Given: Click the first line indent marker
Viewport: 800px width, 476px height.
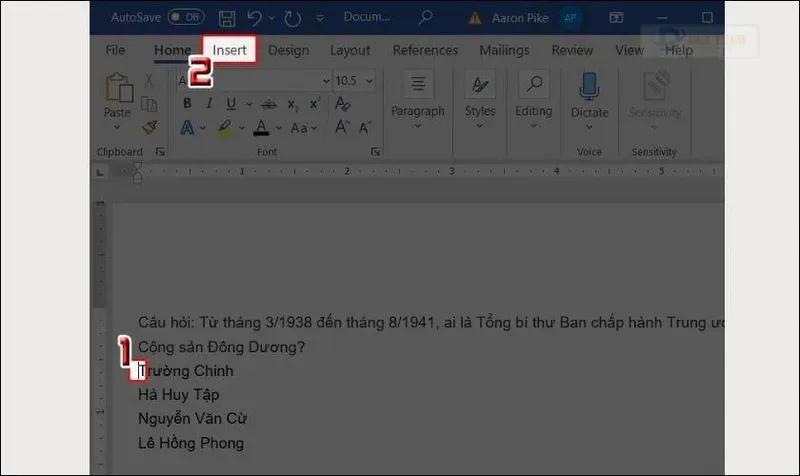Looking at the screenshot, I should pyautogui.click(x=137, y=166).
